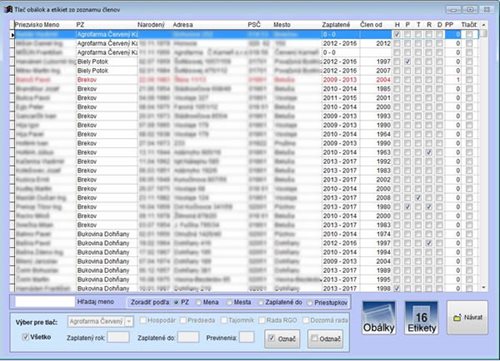Viewport: 500px width, 361px height.
Task: Click the Obálky envelope print icon
Action: pos(379,318)
